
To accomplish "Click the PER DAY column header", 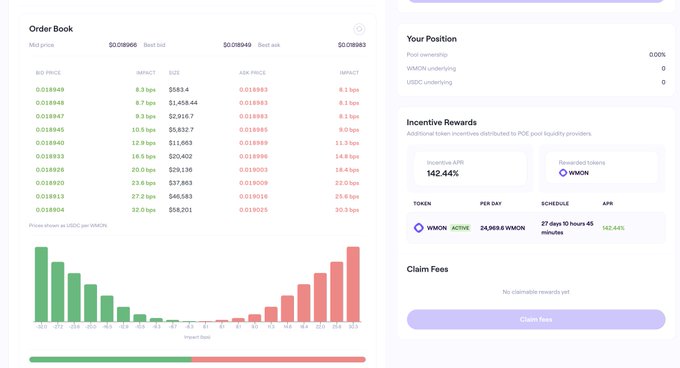I will (x=490, y=203).
